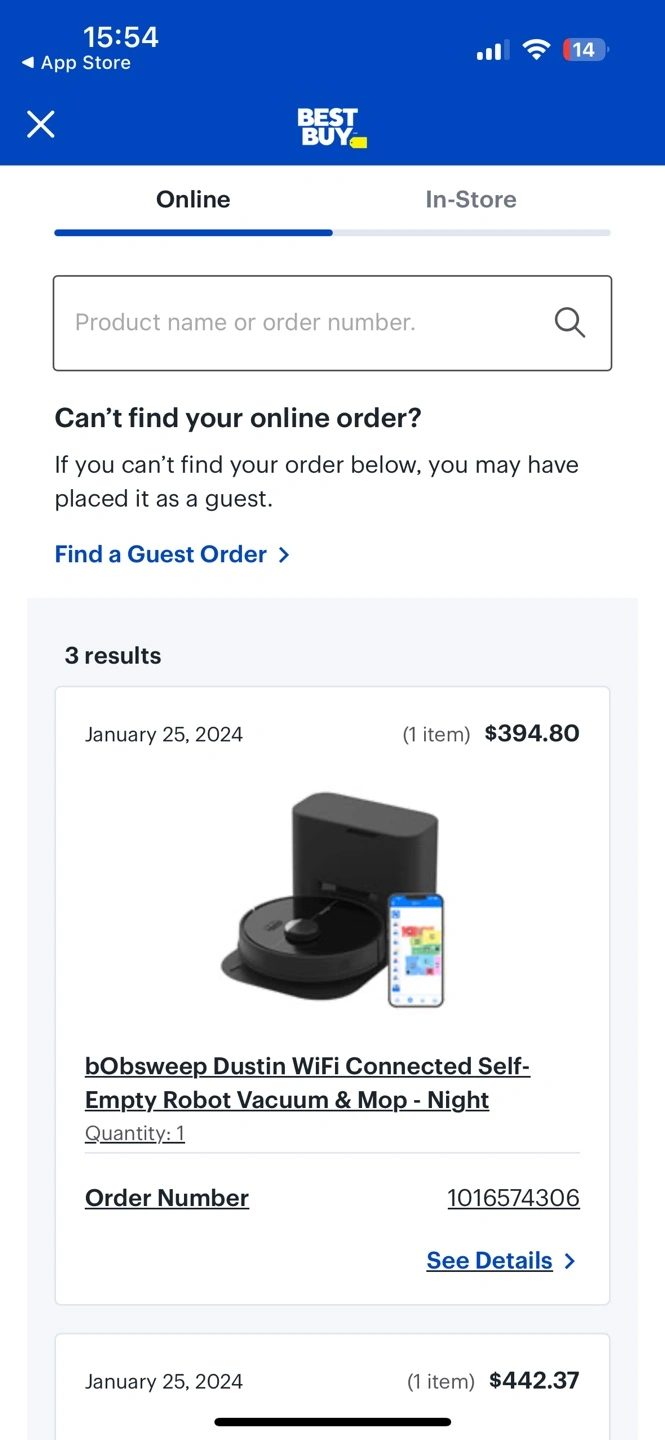Close the orders screen with the X icon
The image size is (665, 1440).
[40, 125]
